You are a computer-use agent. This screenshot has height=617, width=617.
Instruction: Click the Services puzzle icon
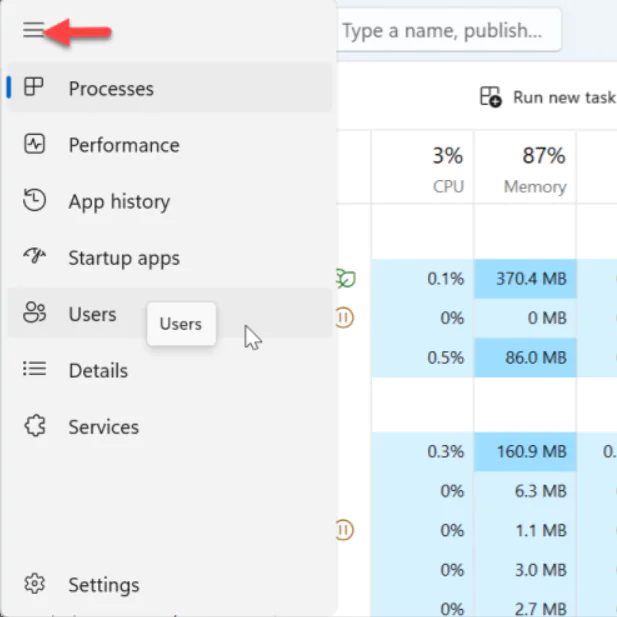(x=34, y=427)
